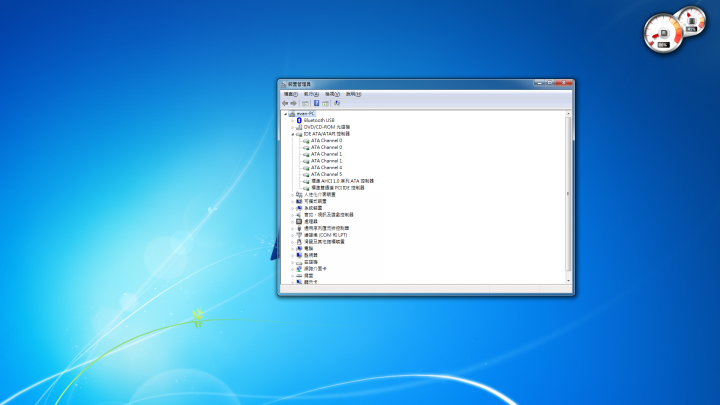Select the ATA Channel 5 entry
Image resolution: width=720 pixels, height=405 pixels.
pyautogui.click(x=326, y=174)
